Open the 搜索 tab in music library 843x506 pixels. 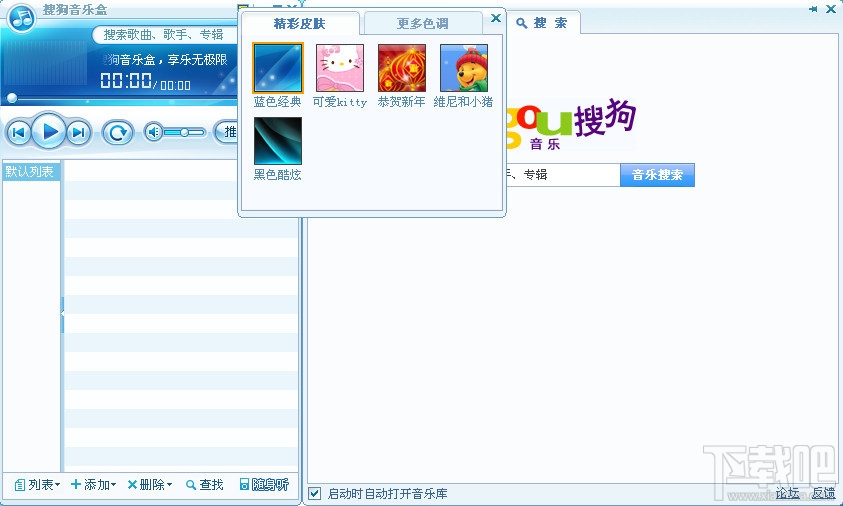tap(542, 23)
